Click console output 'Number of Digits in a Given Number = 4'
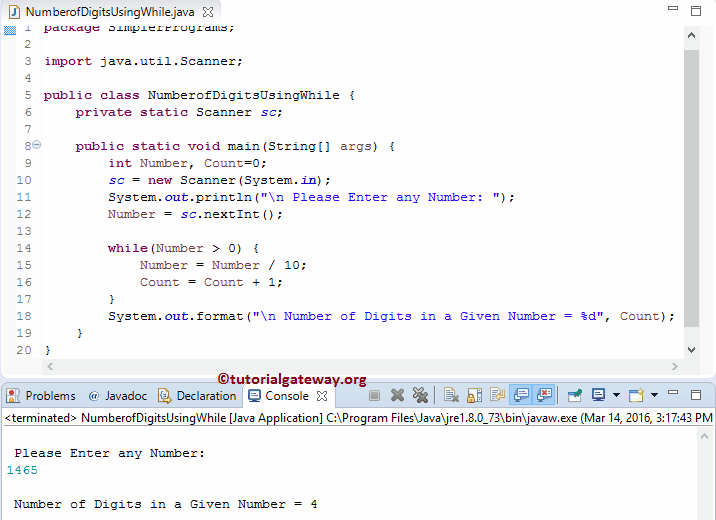Image resolution: width=716 pixels, height=520 pixels. [166, 504]
